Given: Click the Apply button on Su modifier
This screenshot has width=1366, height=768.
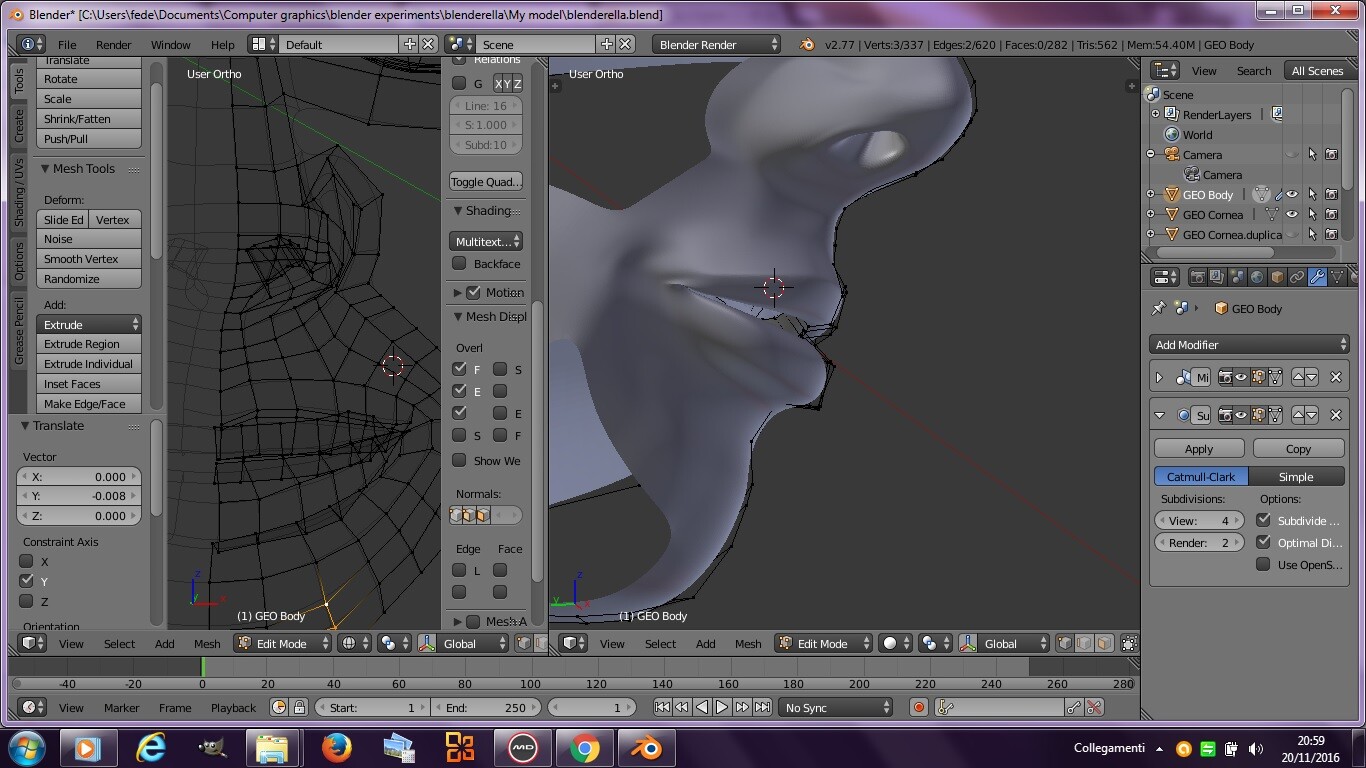Looking at the screenshot, I should [1199, 449].
